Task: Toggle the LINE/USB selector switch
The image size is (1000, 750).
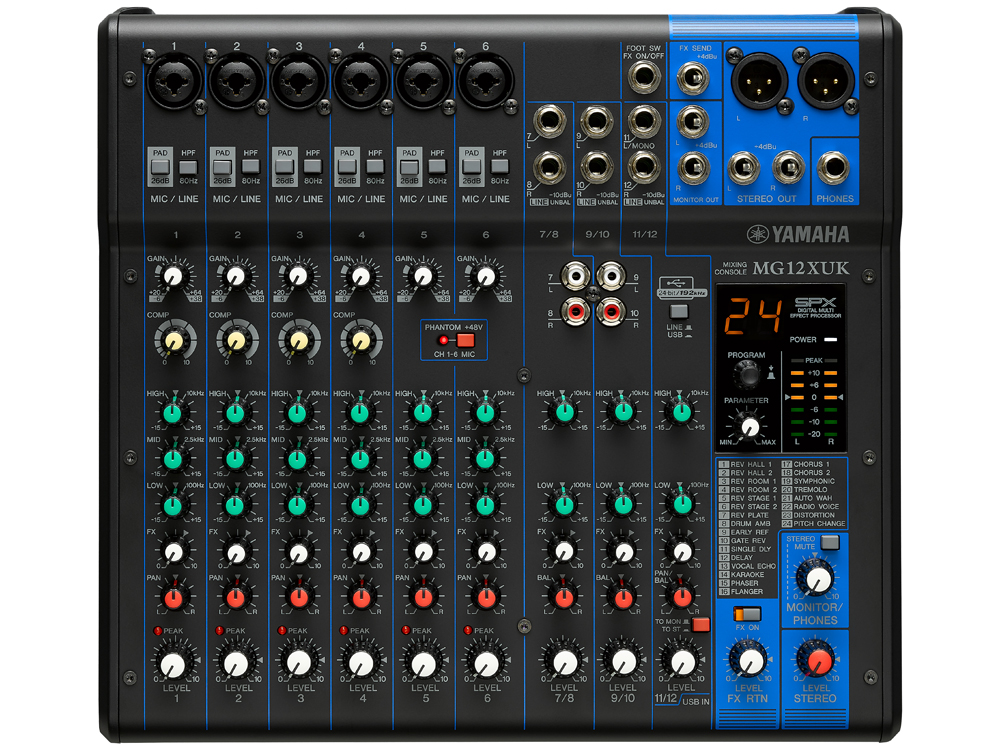Action: coord(678,311)
